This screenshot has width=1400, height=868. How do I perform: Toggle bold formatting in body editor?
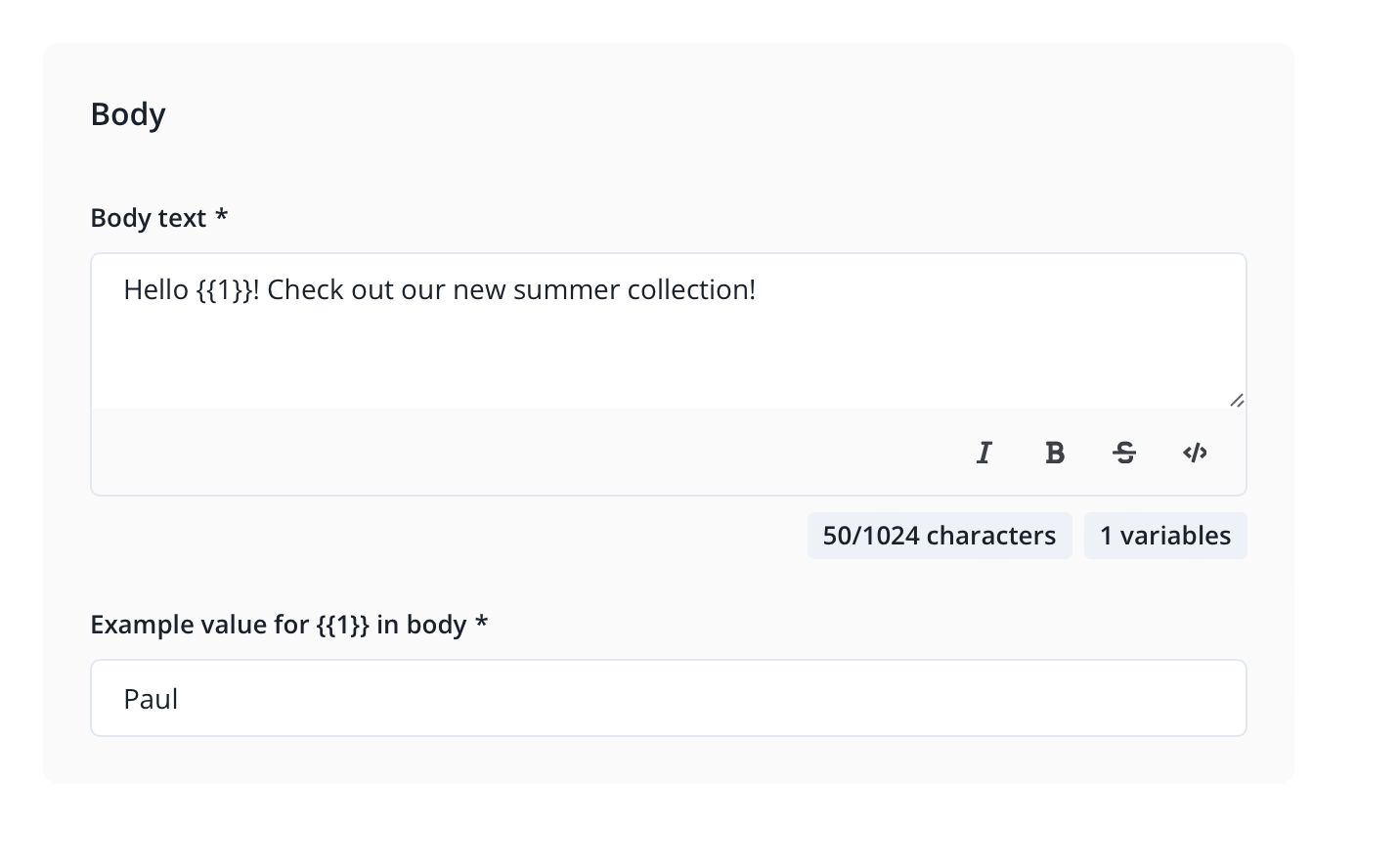pyautogui.click(x=1055, y=453)
